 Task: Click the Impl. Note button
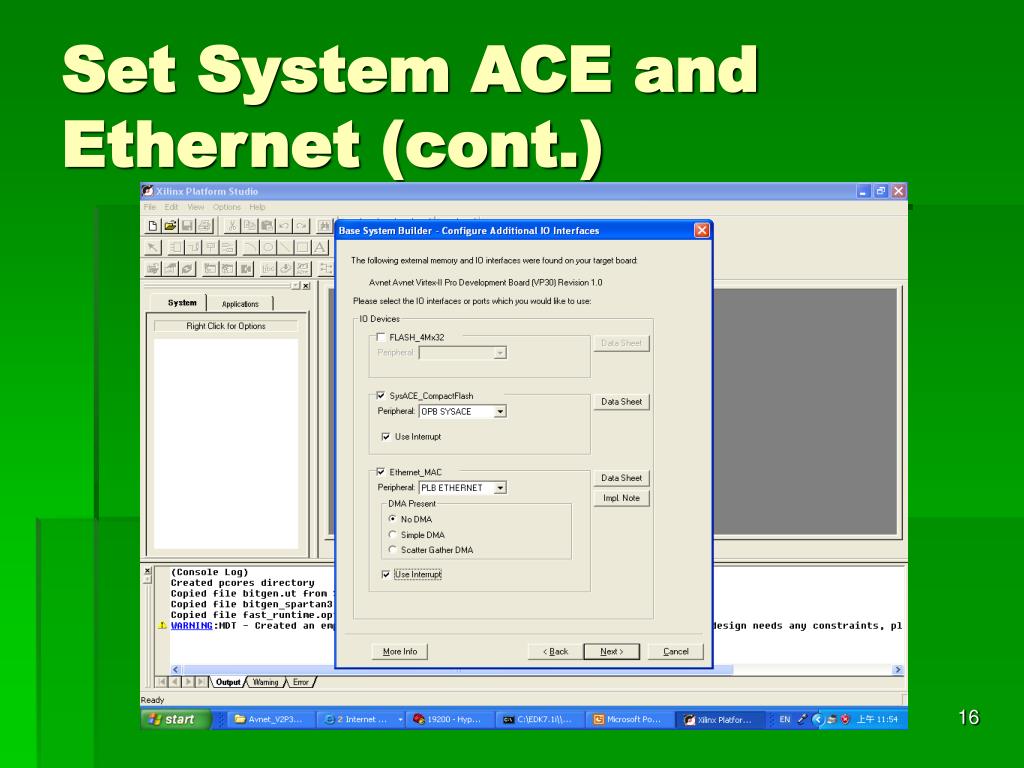[x=621, y=498]
